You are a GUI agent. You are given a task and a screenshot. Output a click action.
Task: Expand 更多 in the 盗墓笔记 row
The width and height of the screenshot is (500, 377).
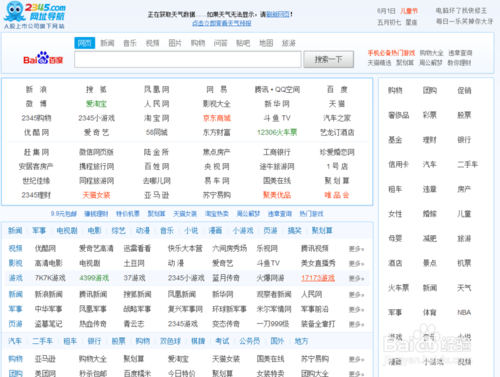(x=356, y=324)
